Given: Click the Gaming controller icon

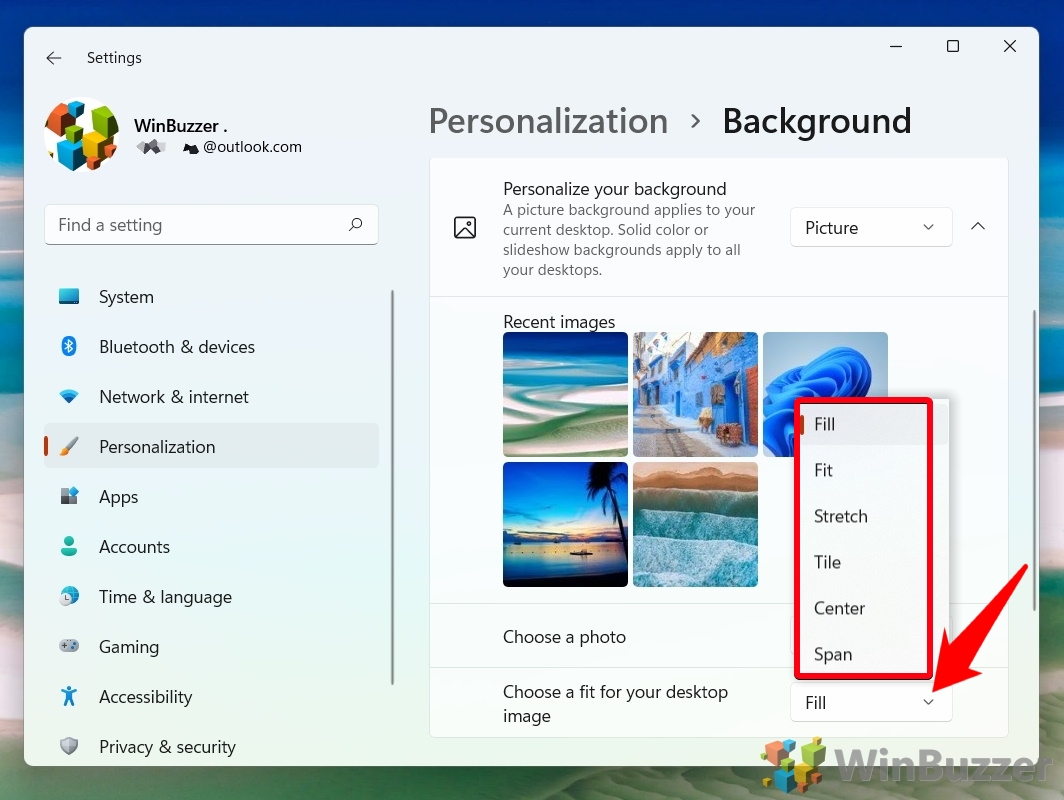Looking at the screenshot, I should 69,647.
